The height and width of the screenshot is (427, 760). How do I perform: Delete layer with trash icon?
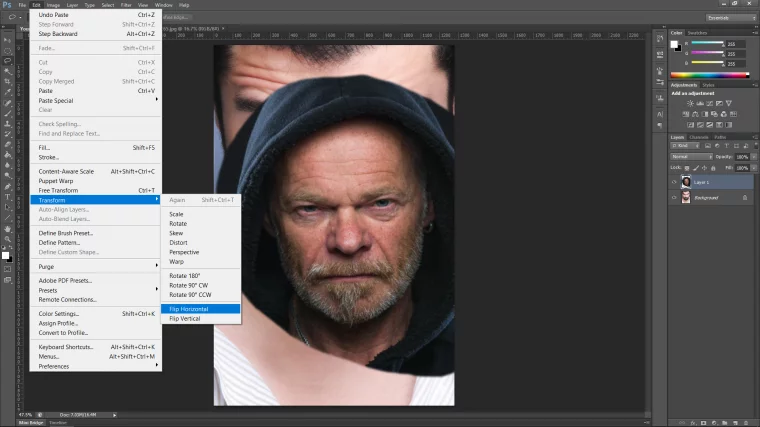tap(746, 423)
